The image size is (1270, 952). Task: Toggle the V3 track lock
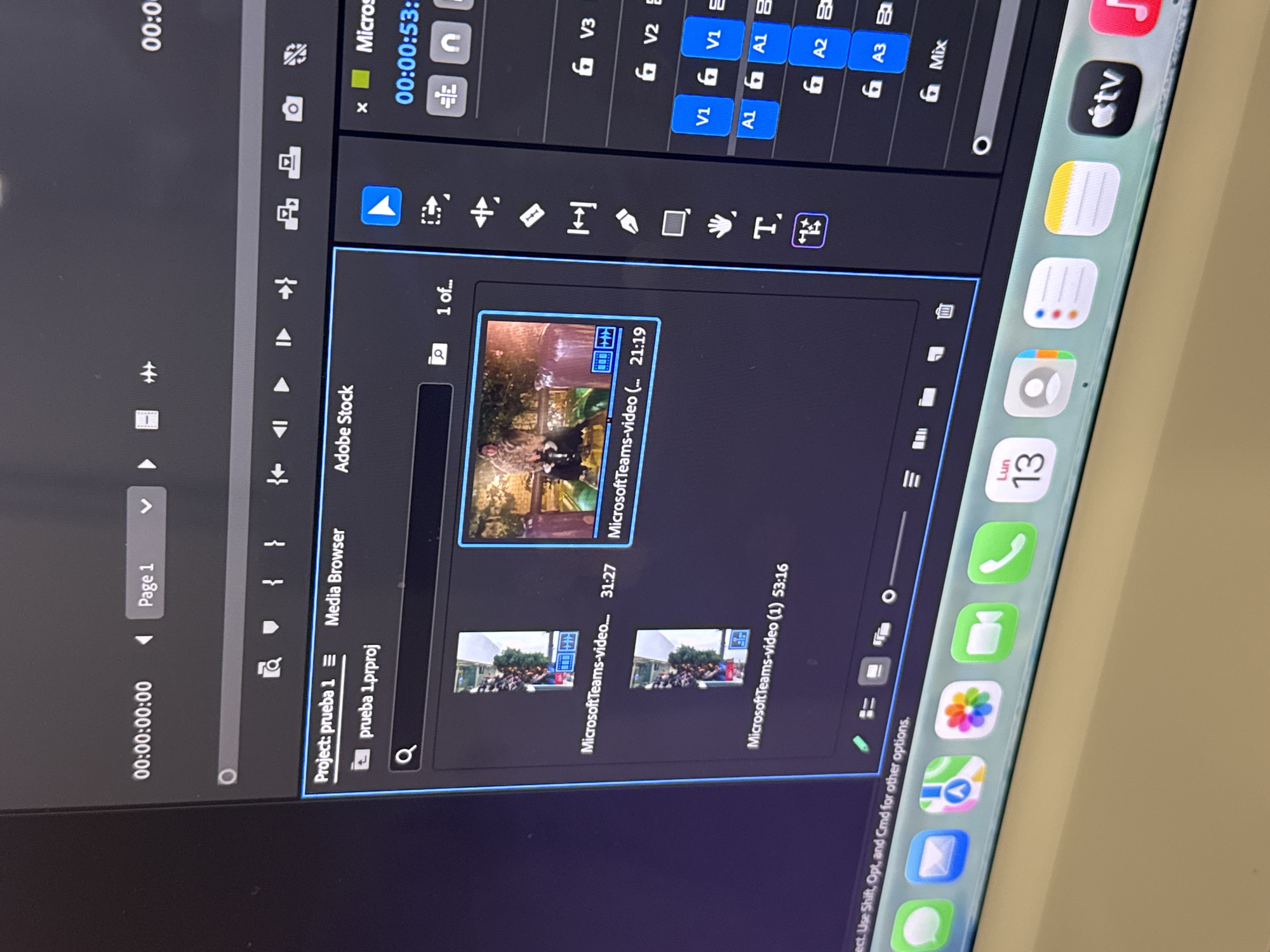click(x=583, y=65)
